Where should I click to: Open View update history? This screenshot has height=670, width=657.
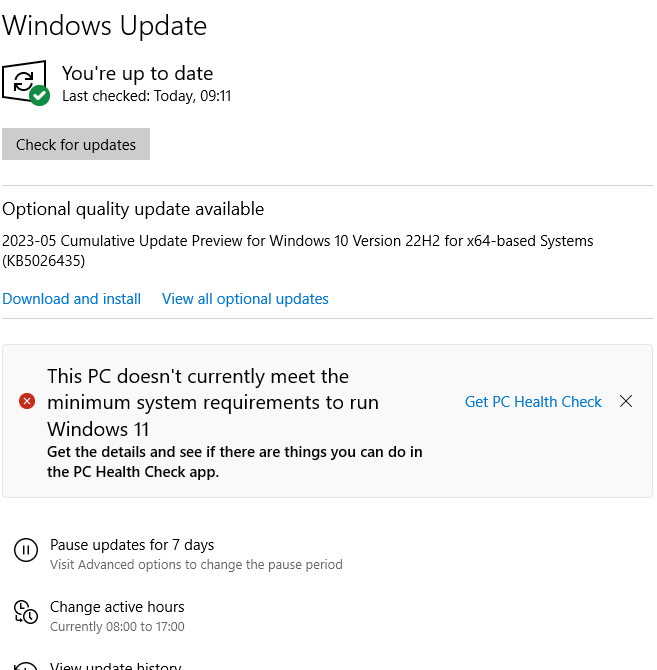pos(115,666)
